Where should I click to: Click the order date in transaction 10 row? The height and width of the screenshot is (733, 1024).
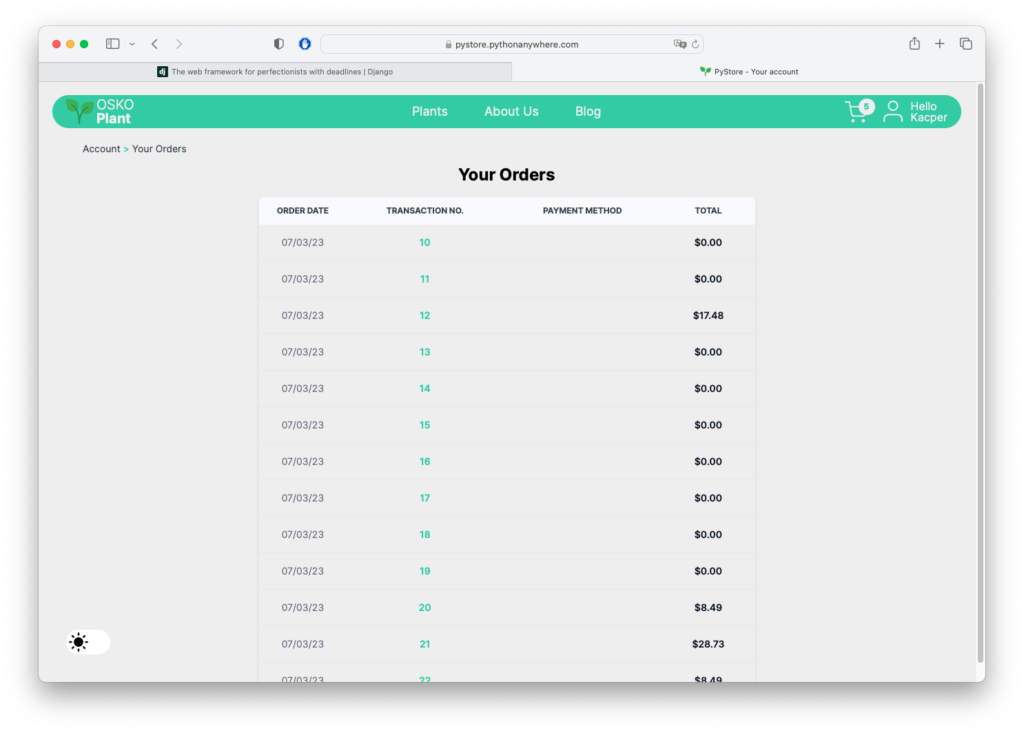[302, 242]
